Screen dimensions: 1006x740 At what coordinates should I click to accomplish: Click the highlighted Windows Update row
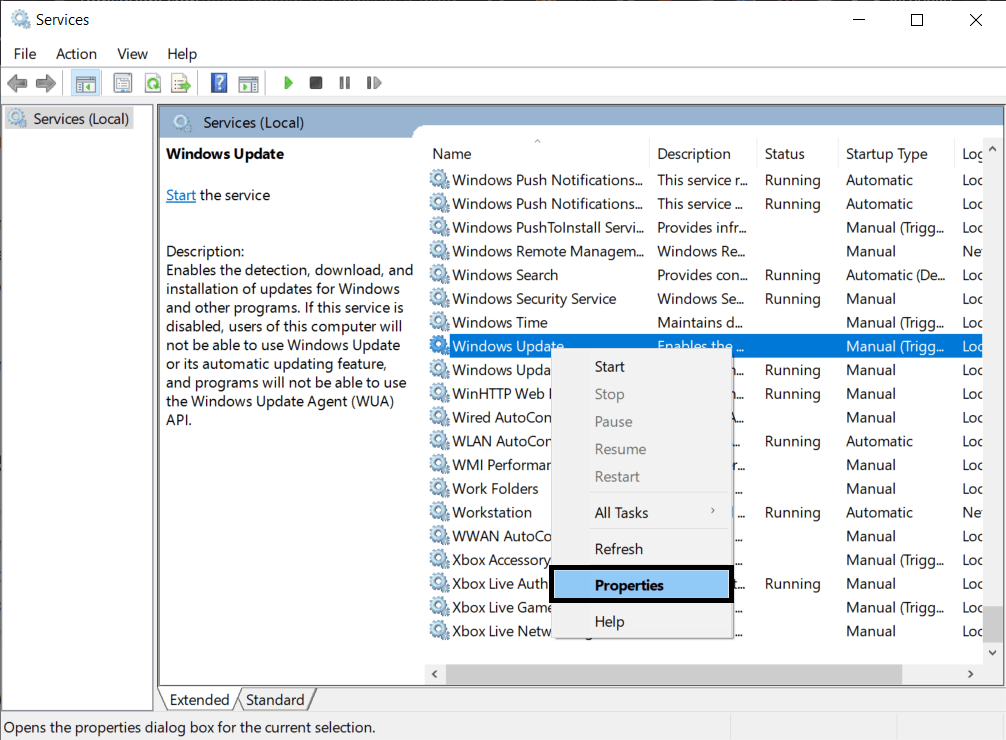(704, 346)
